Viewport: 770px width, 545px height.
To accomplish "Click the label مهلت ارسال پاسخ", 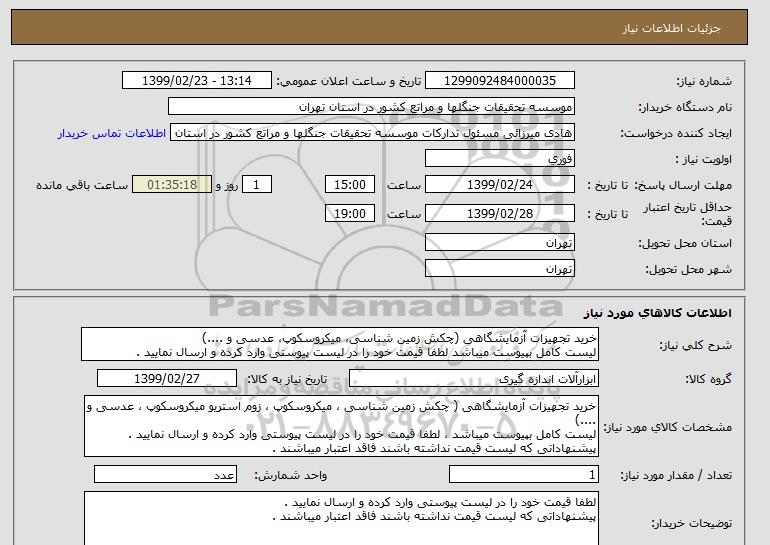I will 684,186.
